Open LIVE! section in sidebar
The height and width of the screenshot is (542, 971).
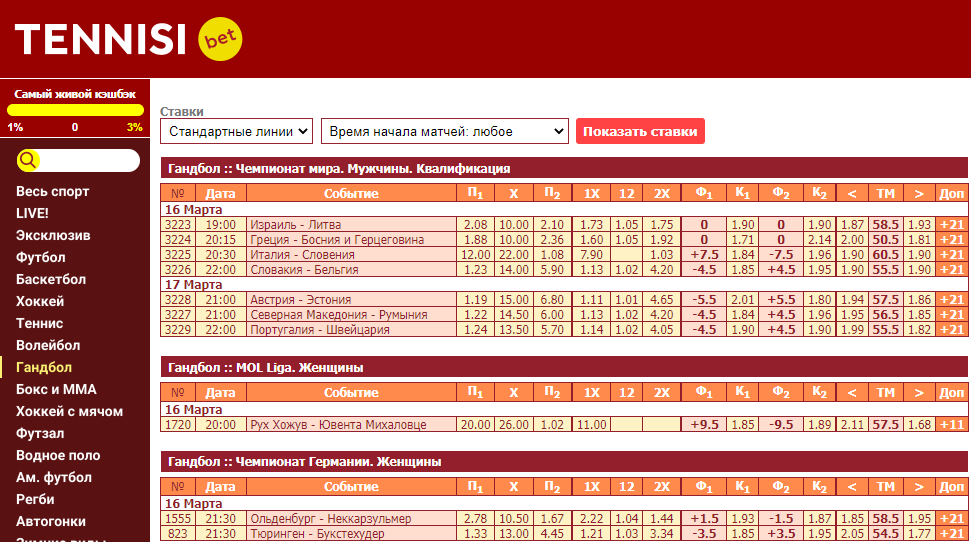pos(32,213)
